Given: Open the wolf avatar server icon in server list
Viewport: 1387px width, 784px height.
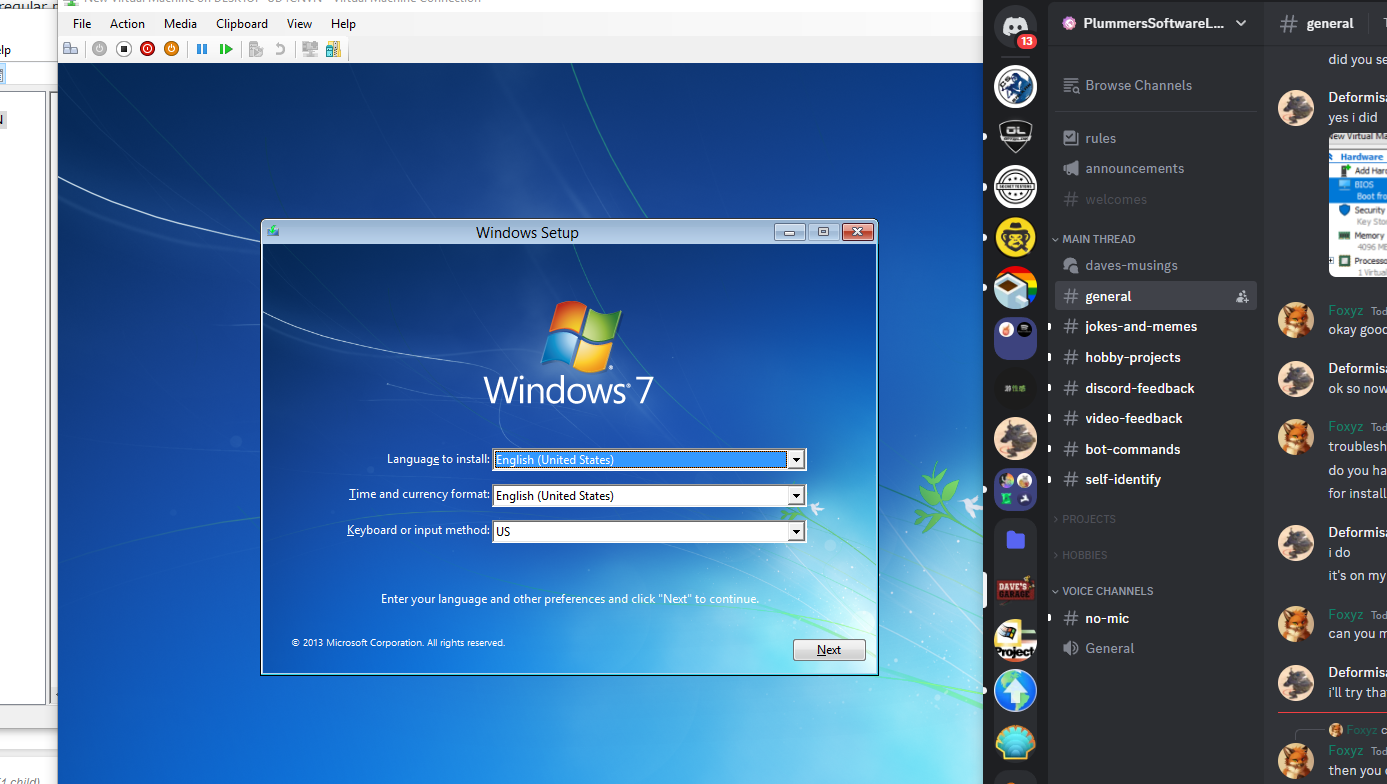Looking at the screenshot, I should click(x=1015, y=438).
